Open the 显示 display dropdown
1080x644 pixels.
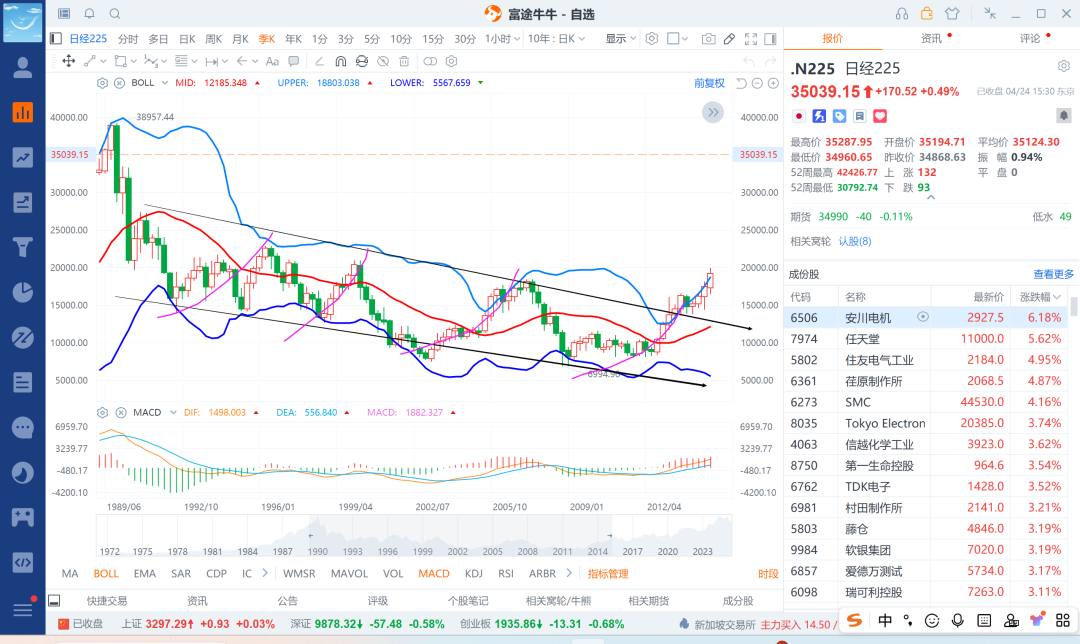click(620, 39)
